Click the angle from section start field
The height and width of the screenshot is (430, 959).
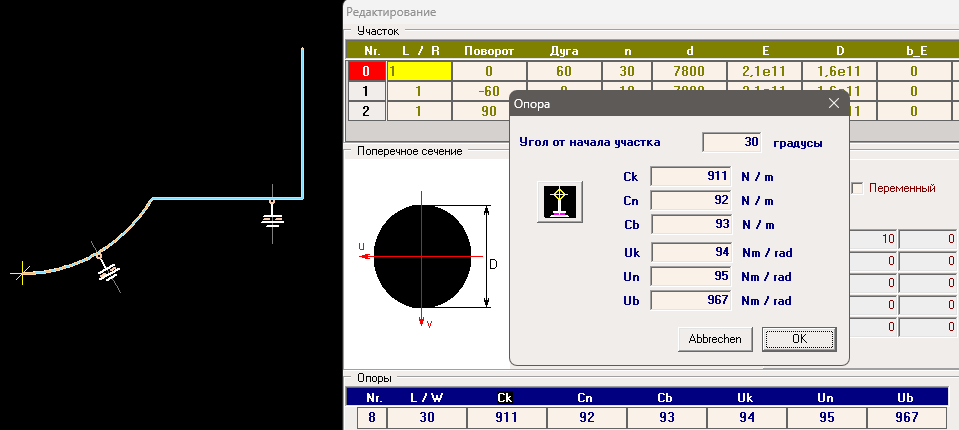click(x=731, y=143)
